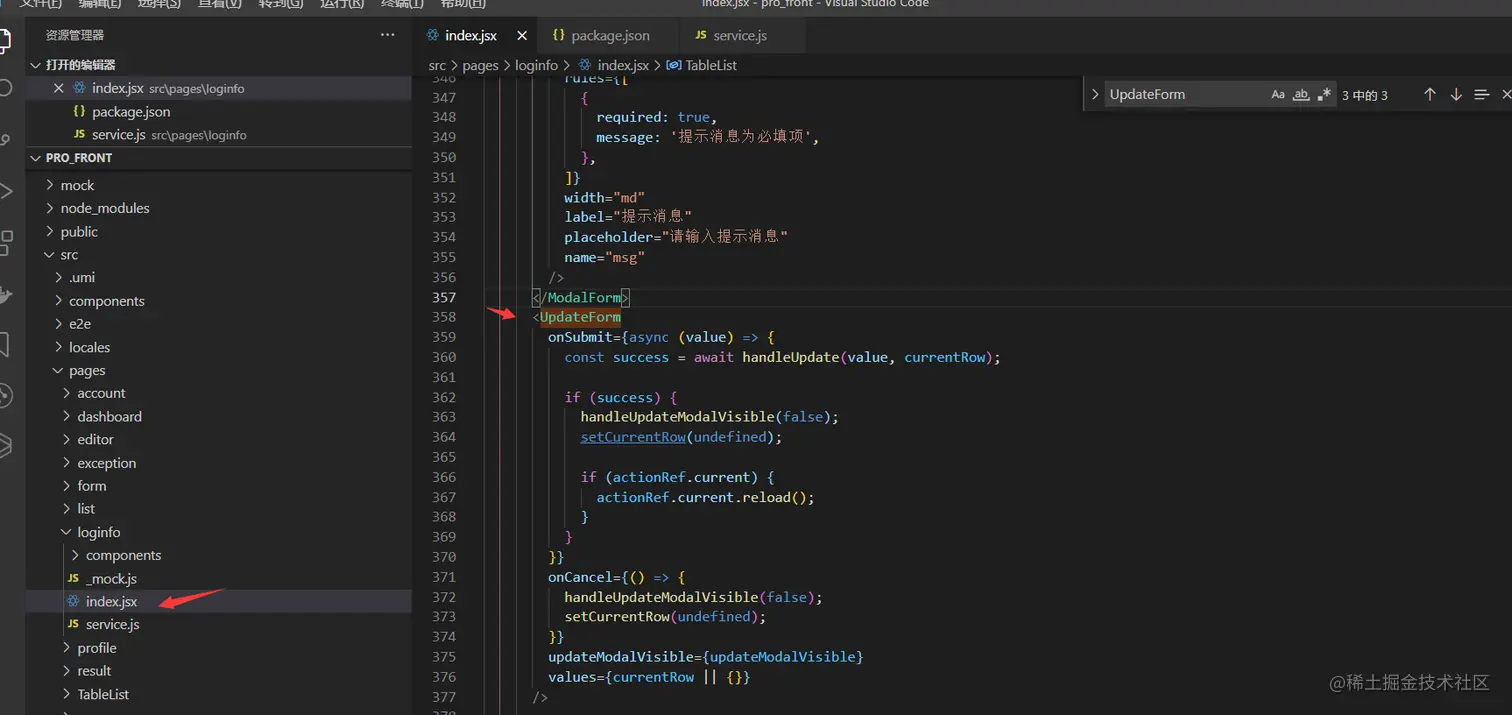The height and width of the screenshot is (715, 1512).
Task: Expand the node_modules folder
Action: 105,208
